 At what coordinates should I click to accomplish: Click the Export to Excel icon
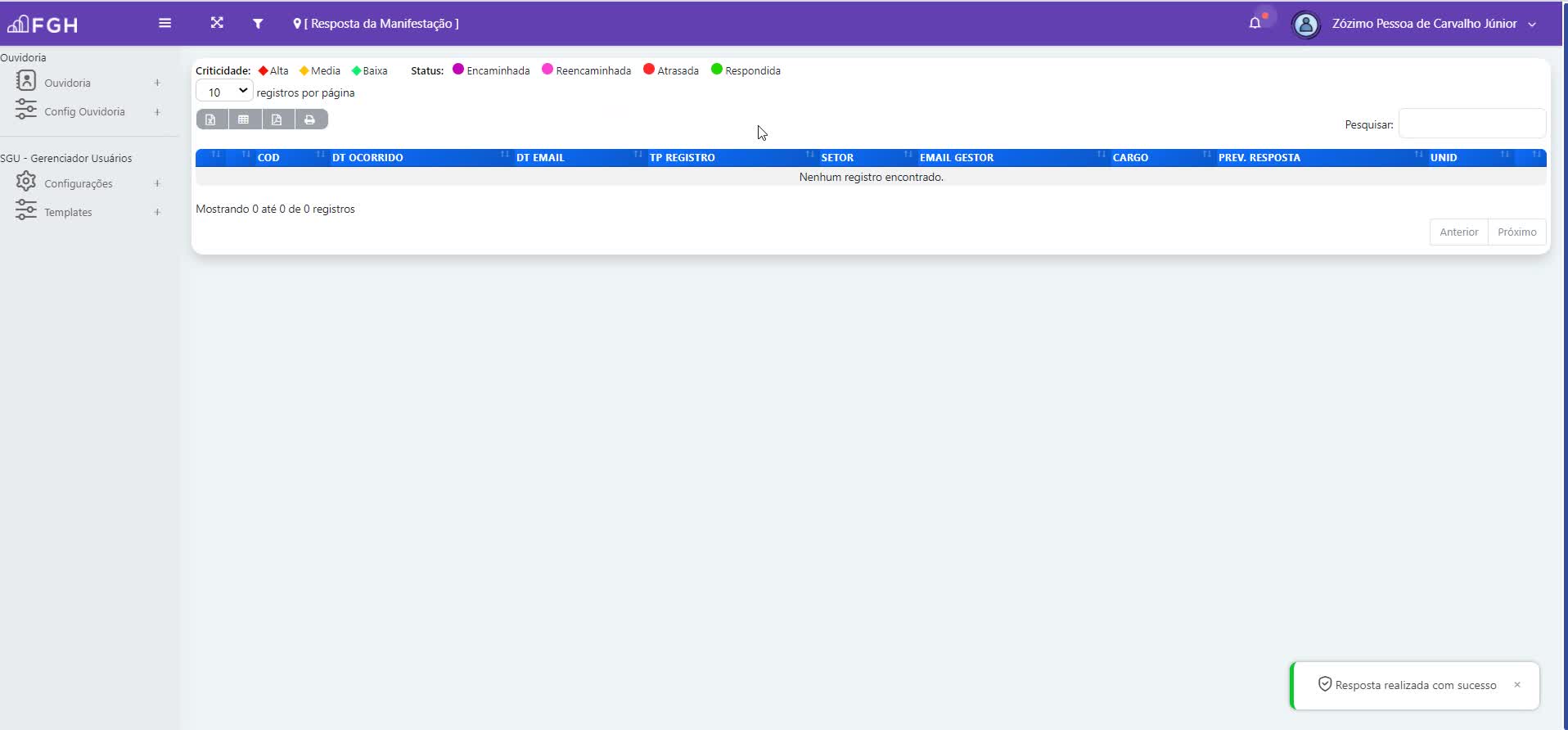tap(211, 119)
